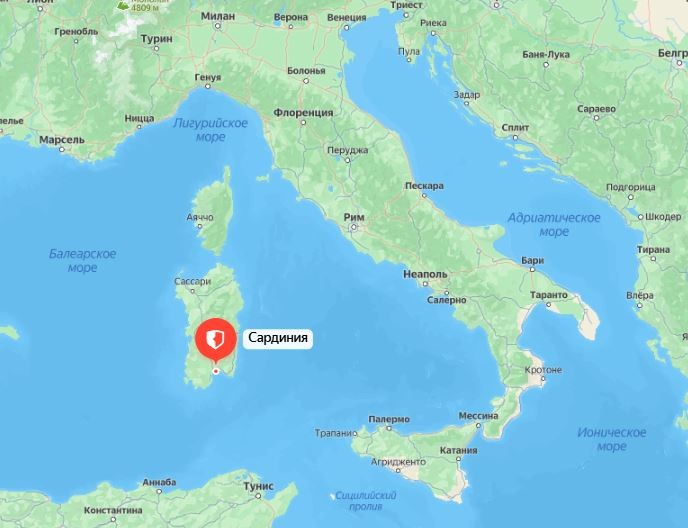Open the Сардиния place label
The image size is (688, 528).
(278, 338)
